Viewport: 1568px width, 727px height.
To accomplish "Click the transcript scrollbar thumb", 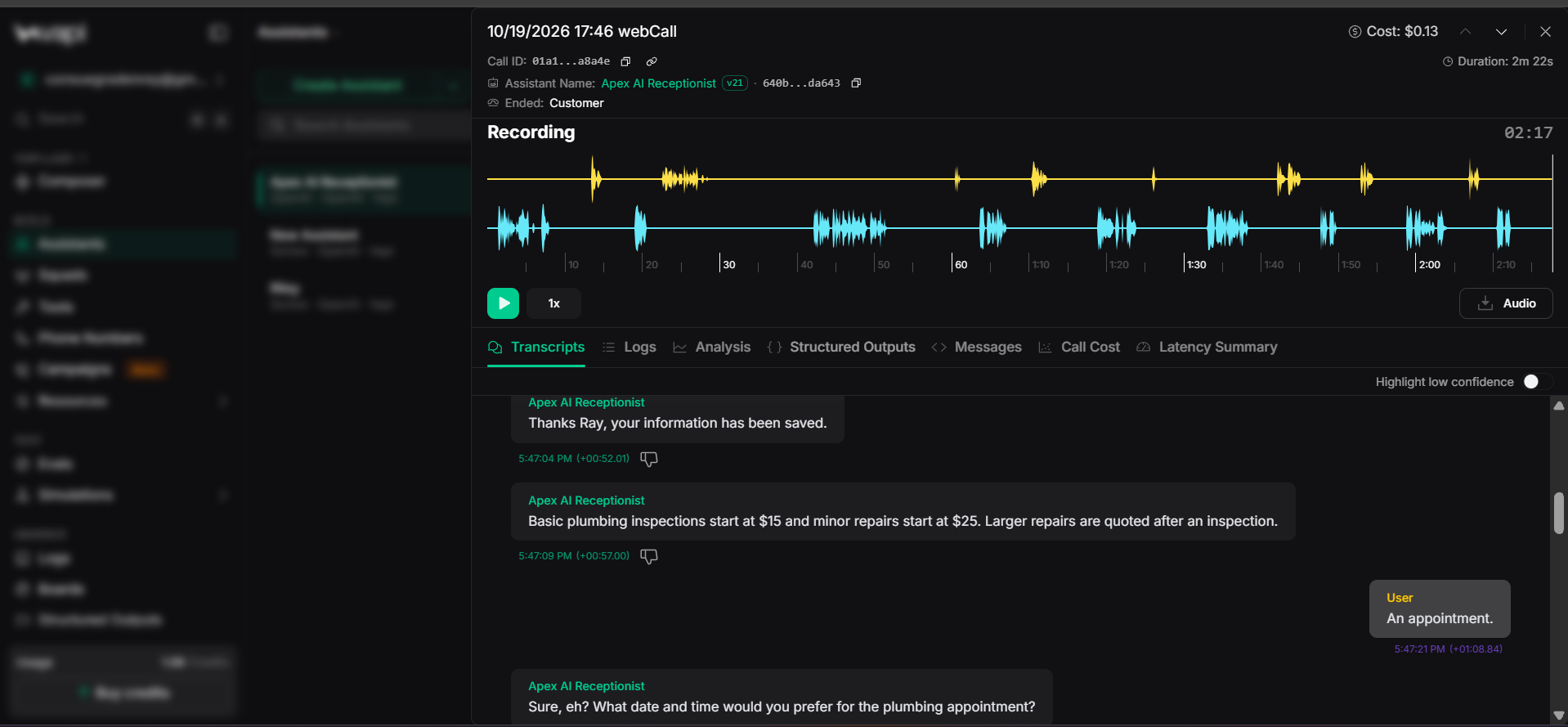I will point(1559,513).
